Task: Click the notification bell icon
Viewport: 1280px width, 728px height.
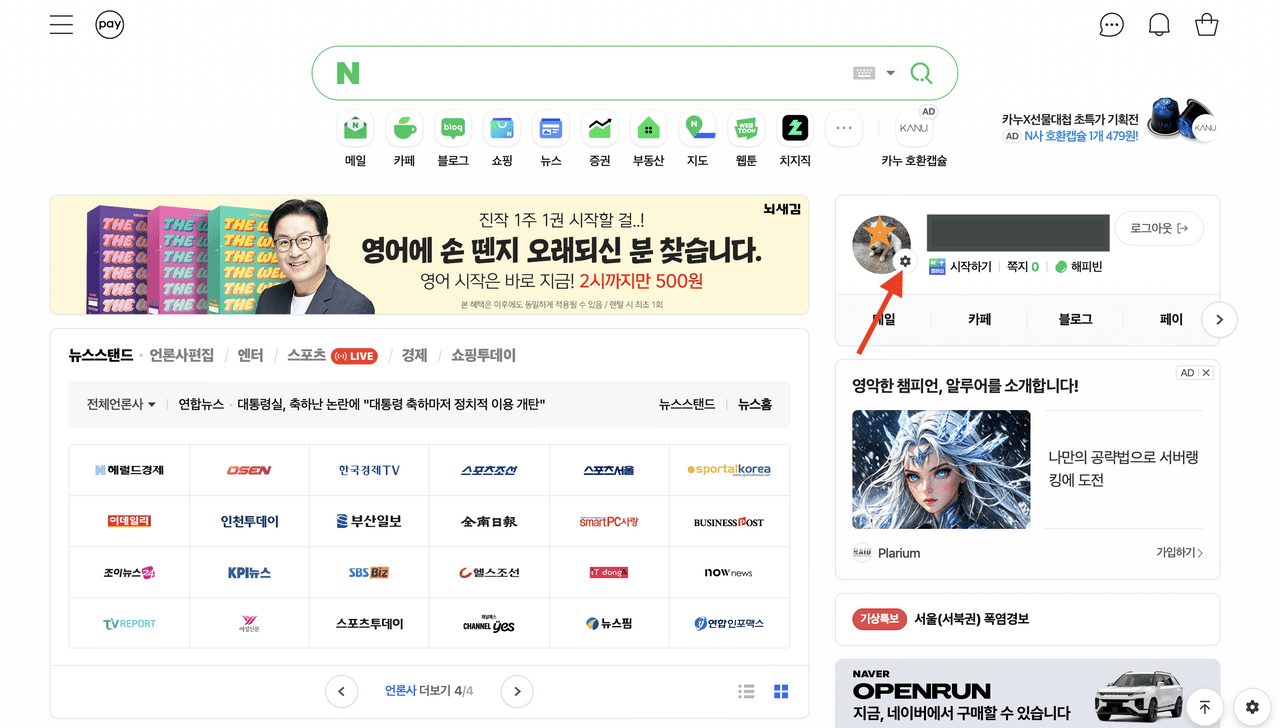Action: click(x=1159, y=25)
